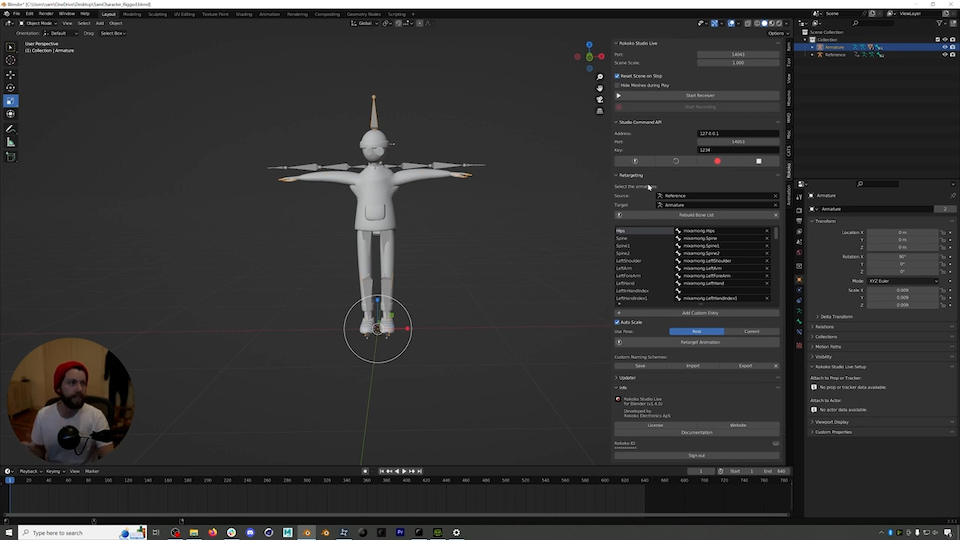Open the File menu
The width and height of the screenshot is (960, 540).
click(x=17, y=13)
